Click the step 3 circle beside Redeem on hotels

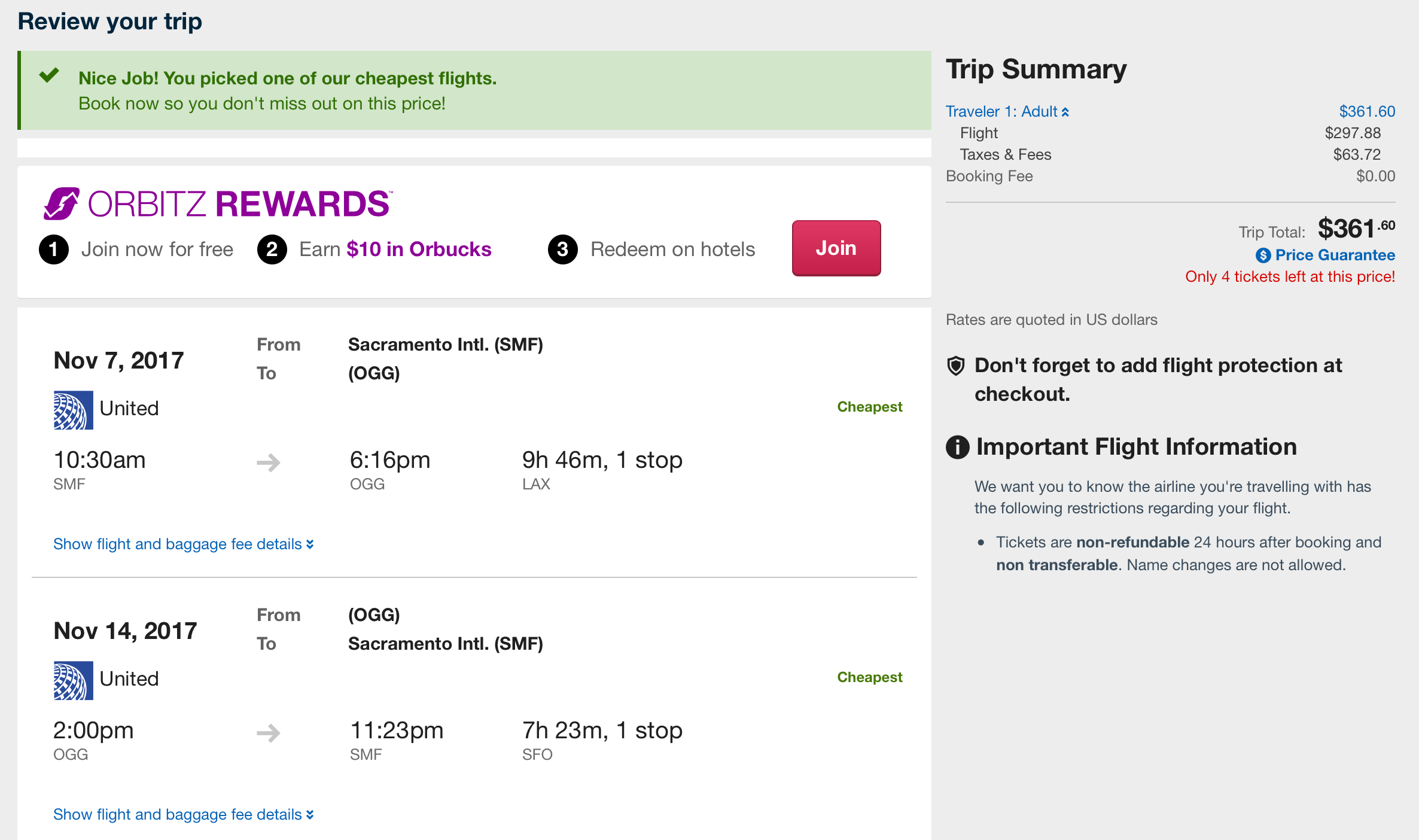(562, 249)
